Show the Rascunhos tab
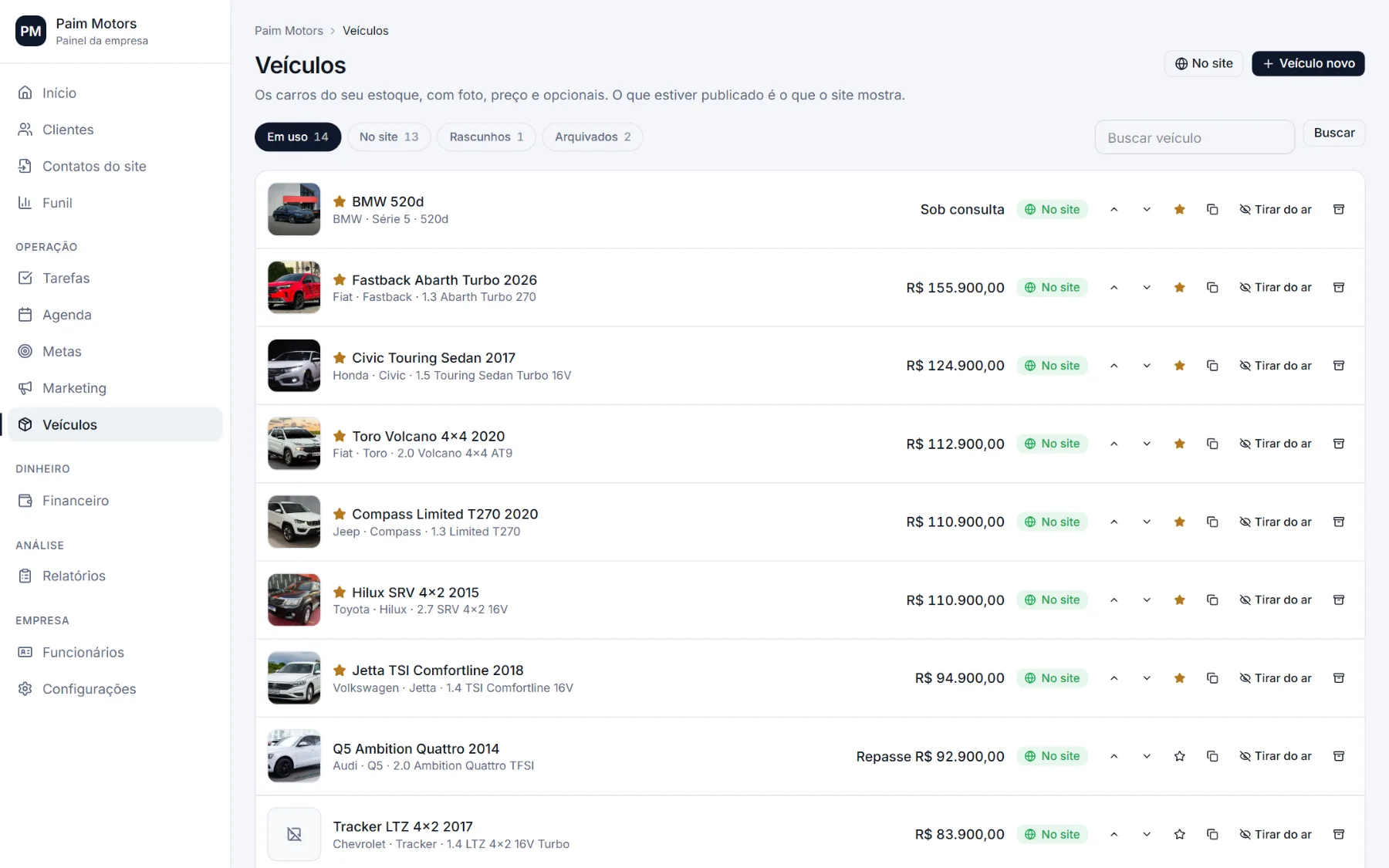The width and height of the screenshot is (1389, 868). pyautogui.click(x=486, y=137)
